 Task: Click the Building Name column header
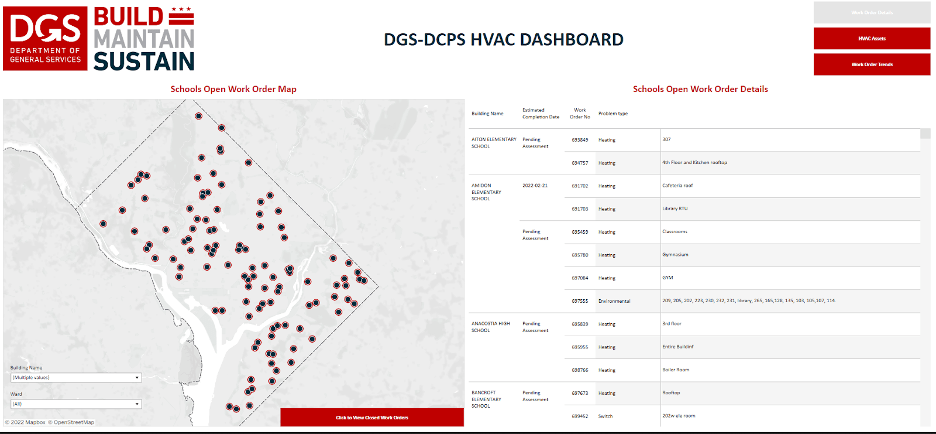coord(487,113)
